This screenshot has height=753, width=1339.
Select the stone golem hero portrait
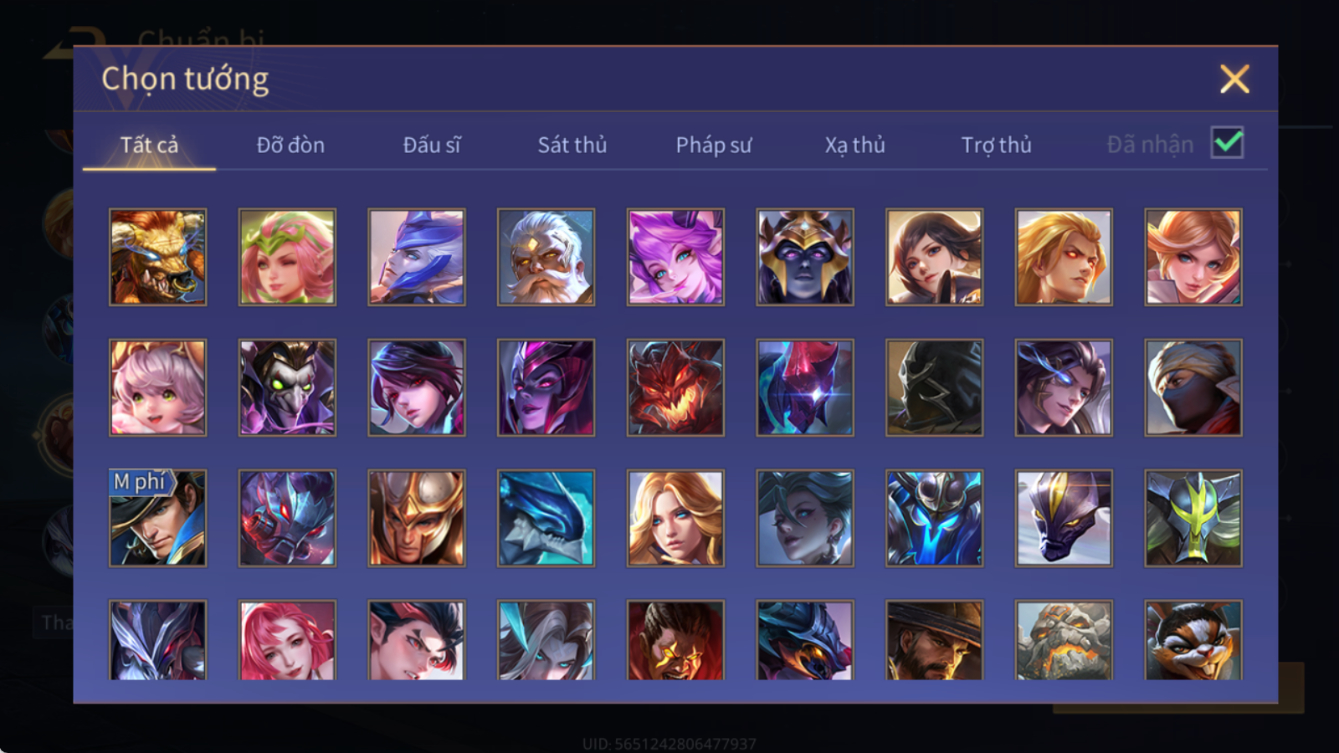tap(1064, 640)
